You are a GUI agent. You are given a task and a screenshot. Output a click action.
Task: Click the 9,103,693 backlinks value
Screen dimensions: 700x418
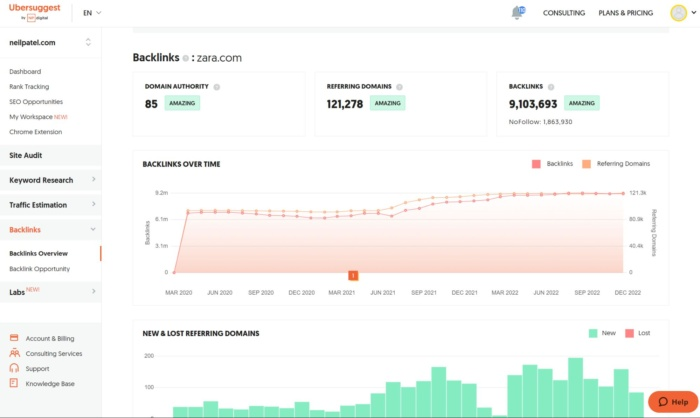point(533,104)
